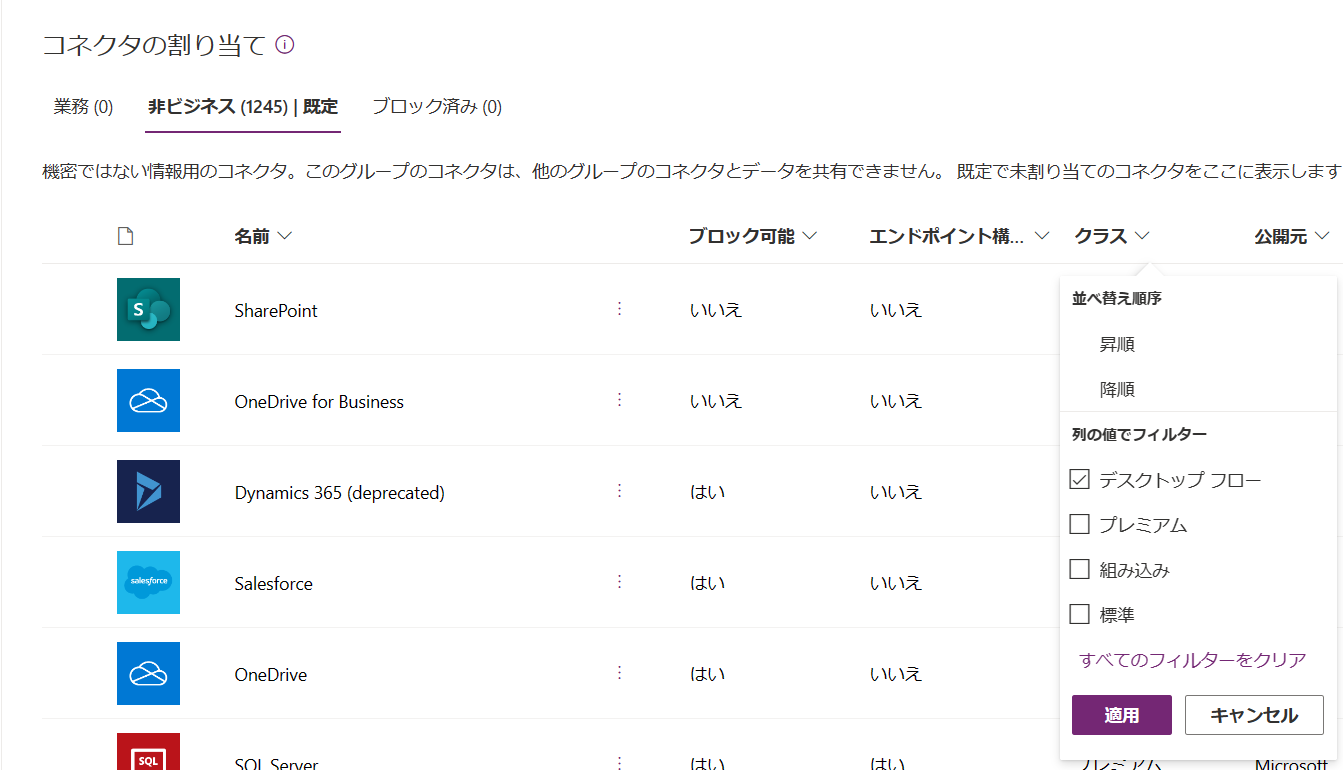
Task: Switch to the ブロック済み (0) tab
Action: coord(437,107)
